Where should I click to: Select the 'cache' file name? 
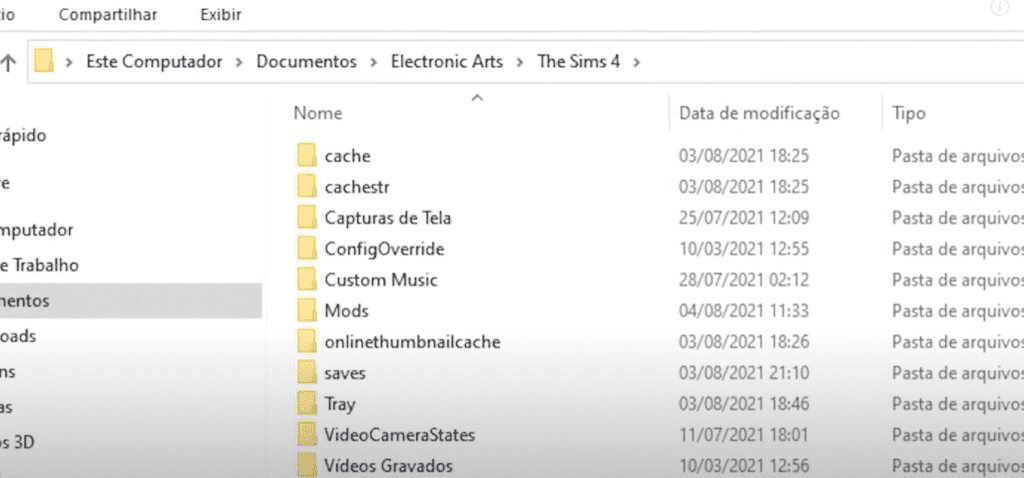pyautogui.click(x=347, y=156)
